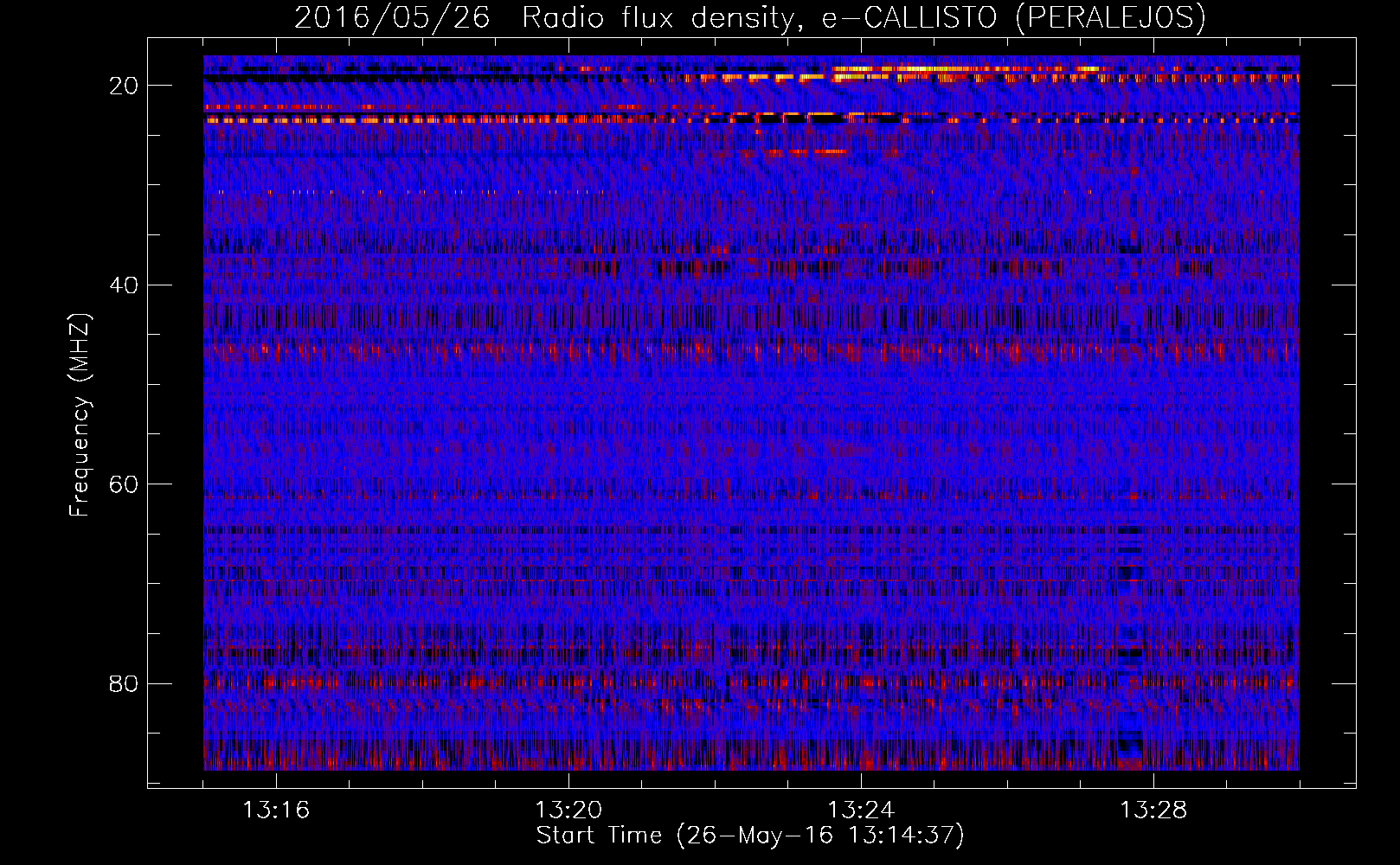Click the 13:24 time tick label
The image size is (1400, 865).
point(861,811)
